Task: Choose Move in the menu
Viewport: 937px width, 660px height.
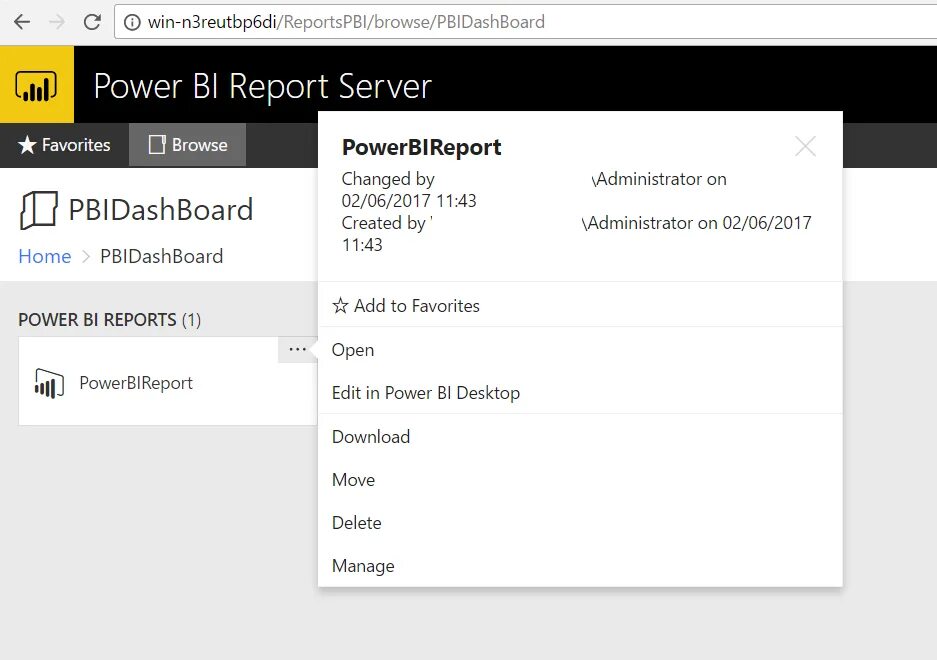Action: tap(580, 479)
